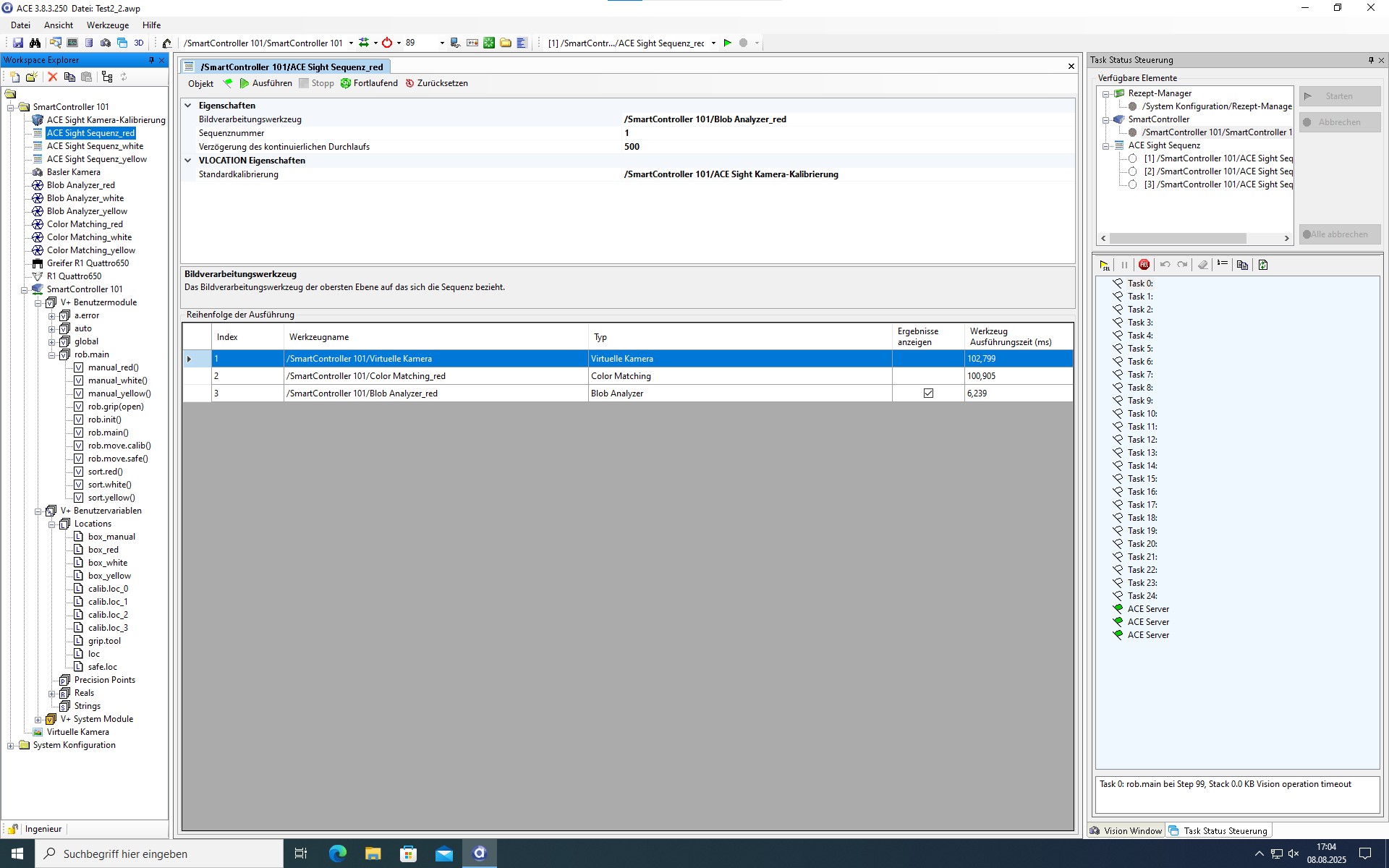Click the Zurücksetzen button
1389x868 pixels.
click(436, 83)
